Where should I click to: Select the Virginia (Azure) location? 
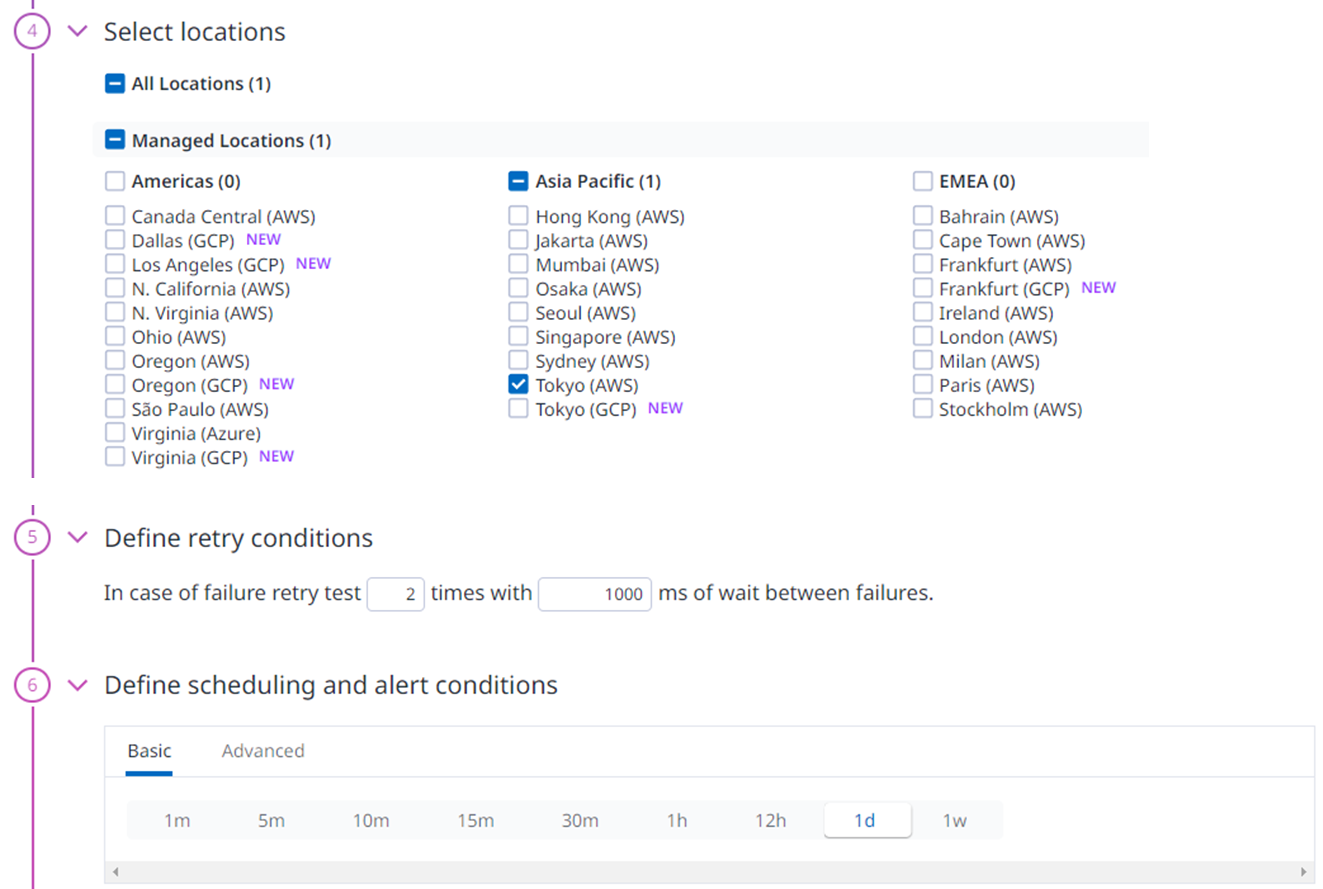tap(115, 433)
